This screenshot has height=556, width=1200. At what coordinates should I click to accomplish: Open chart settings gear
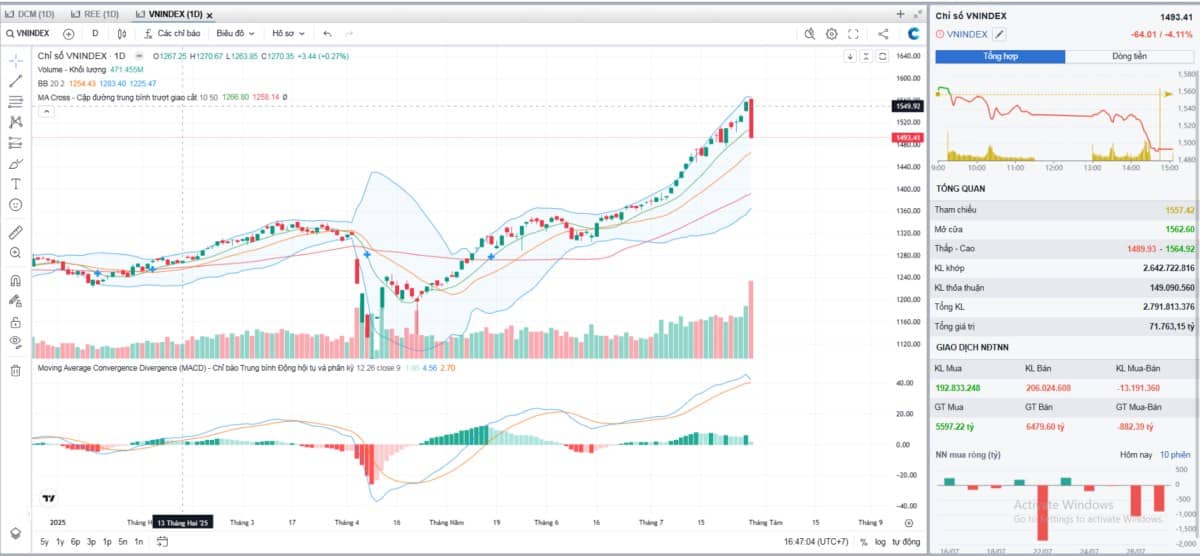[x=831, y=33]
